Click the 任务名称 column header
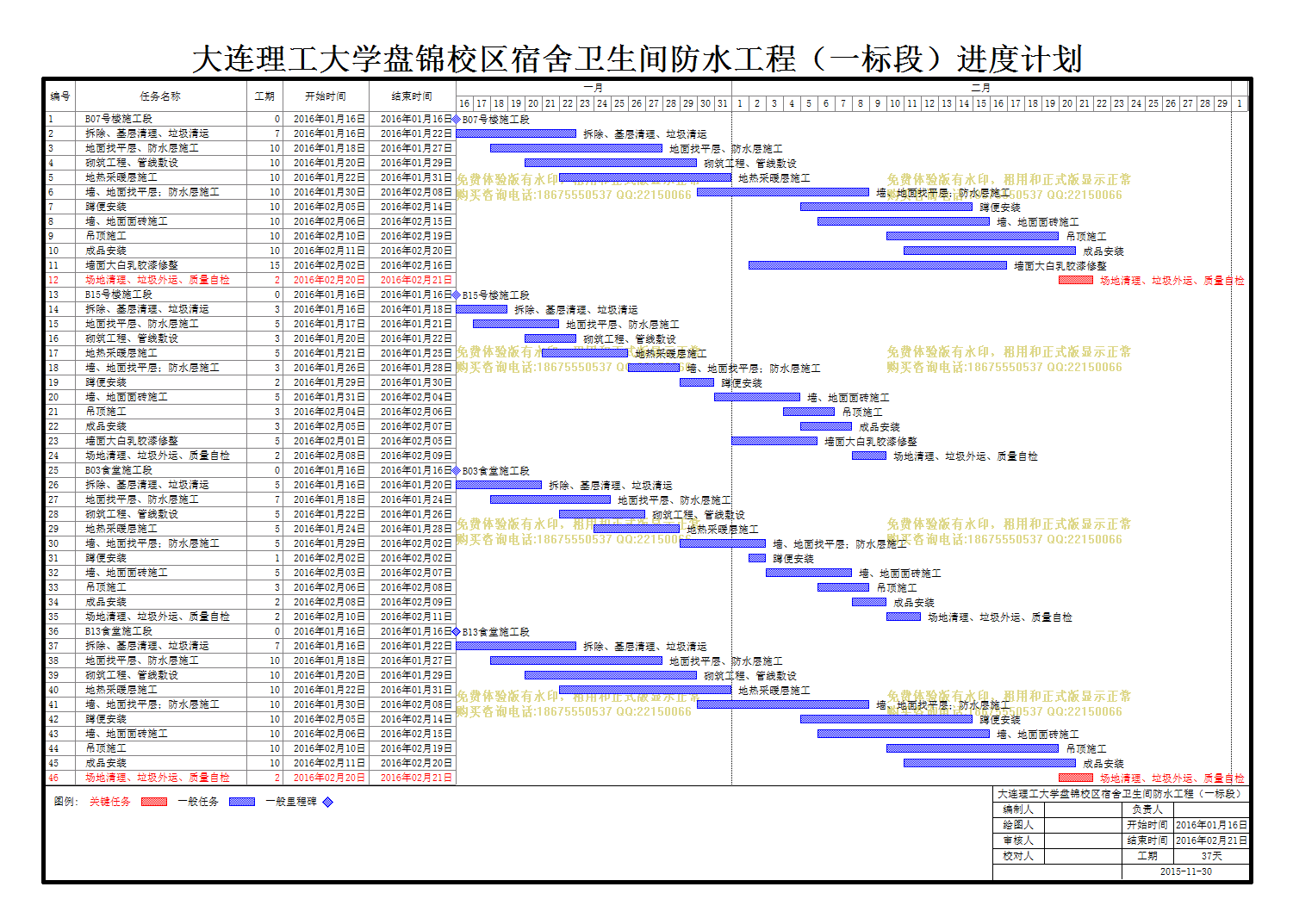1293x924 pixels. [x=160, y=96]
